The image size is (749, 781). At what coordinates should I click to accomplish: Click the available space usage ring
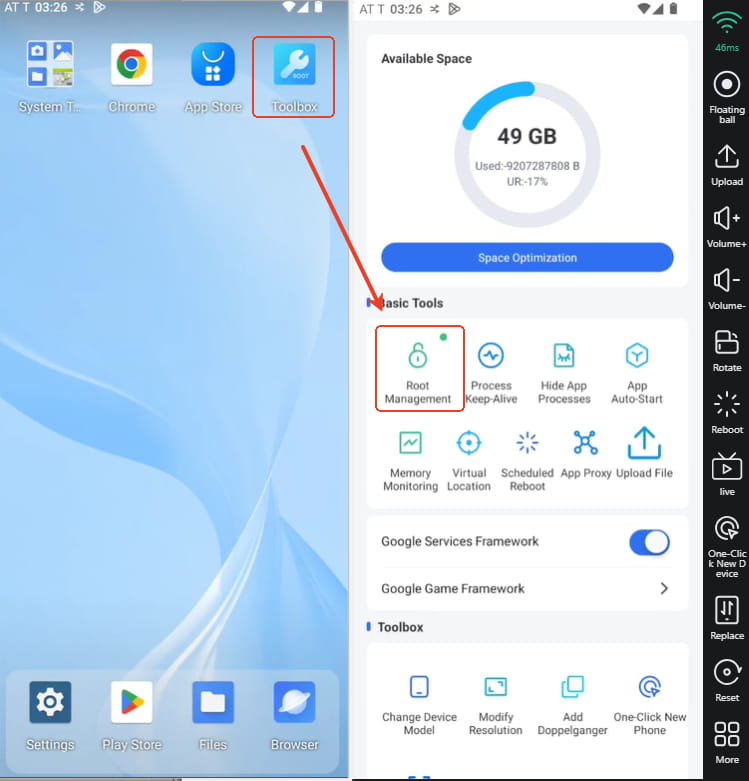(x=527, y=153)
